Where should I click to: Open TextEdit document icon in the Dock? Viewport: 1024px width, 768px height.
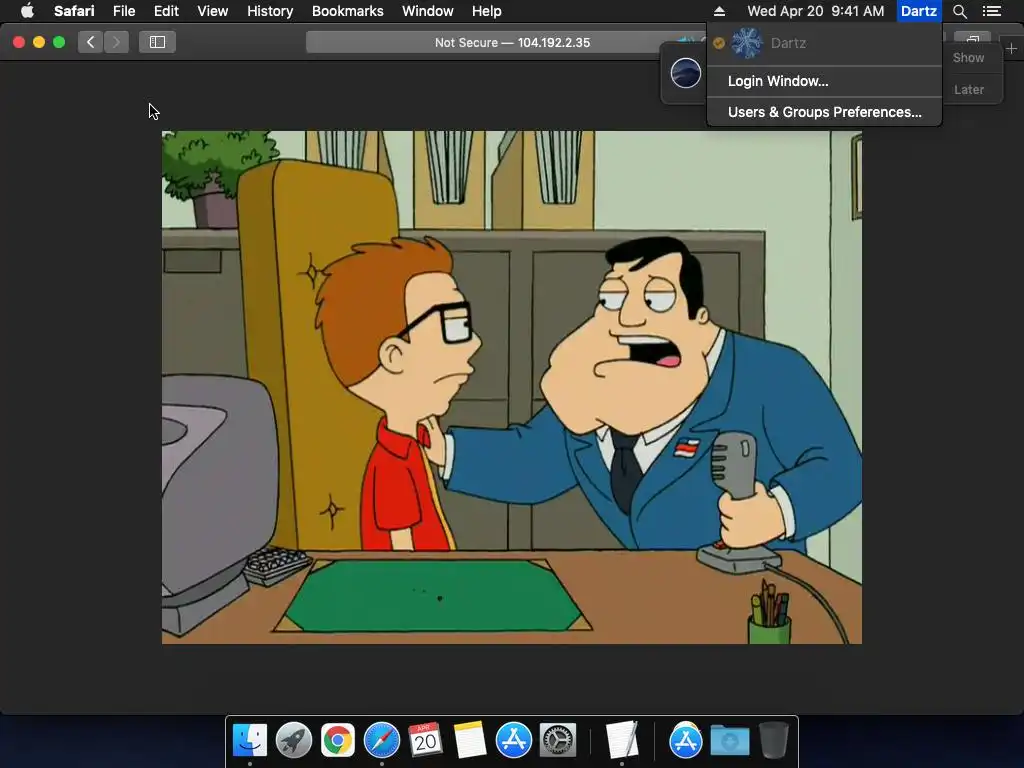[x=622, y=740]
